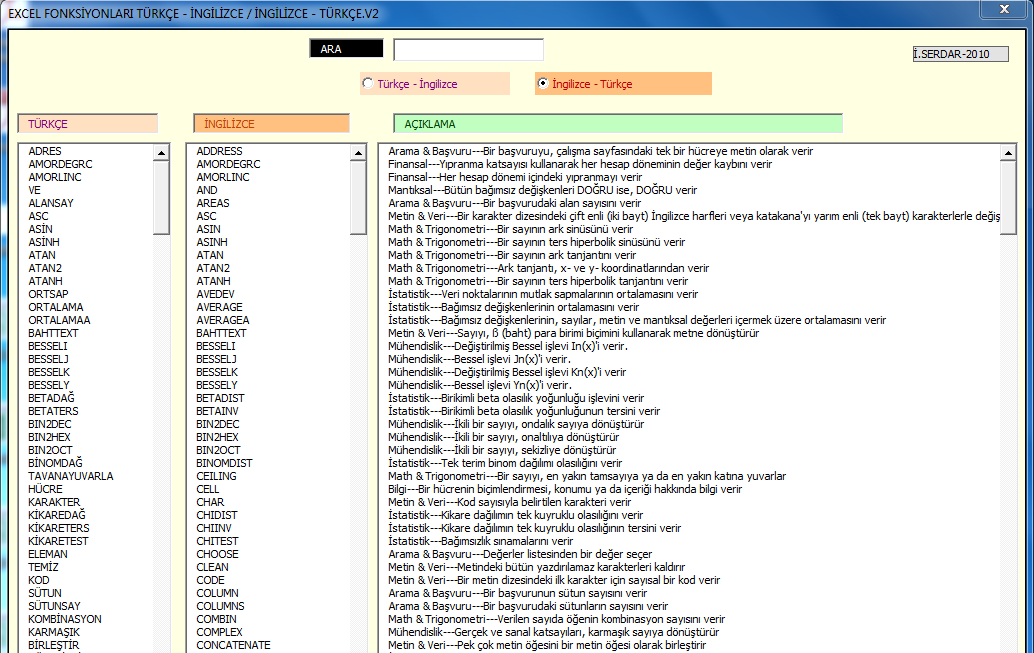The width and height of the screenshot is (1034, 653).
Task: Select KOMBİNASYON in the Türkçe list
Action: coord(65,619)
